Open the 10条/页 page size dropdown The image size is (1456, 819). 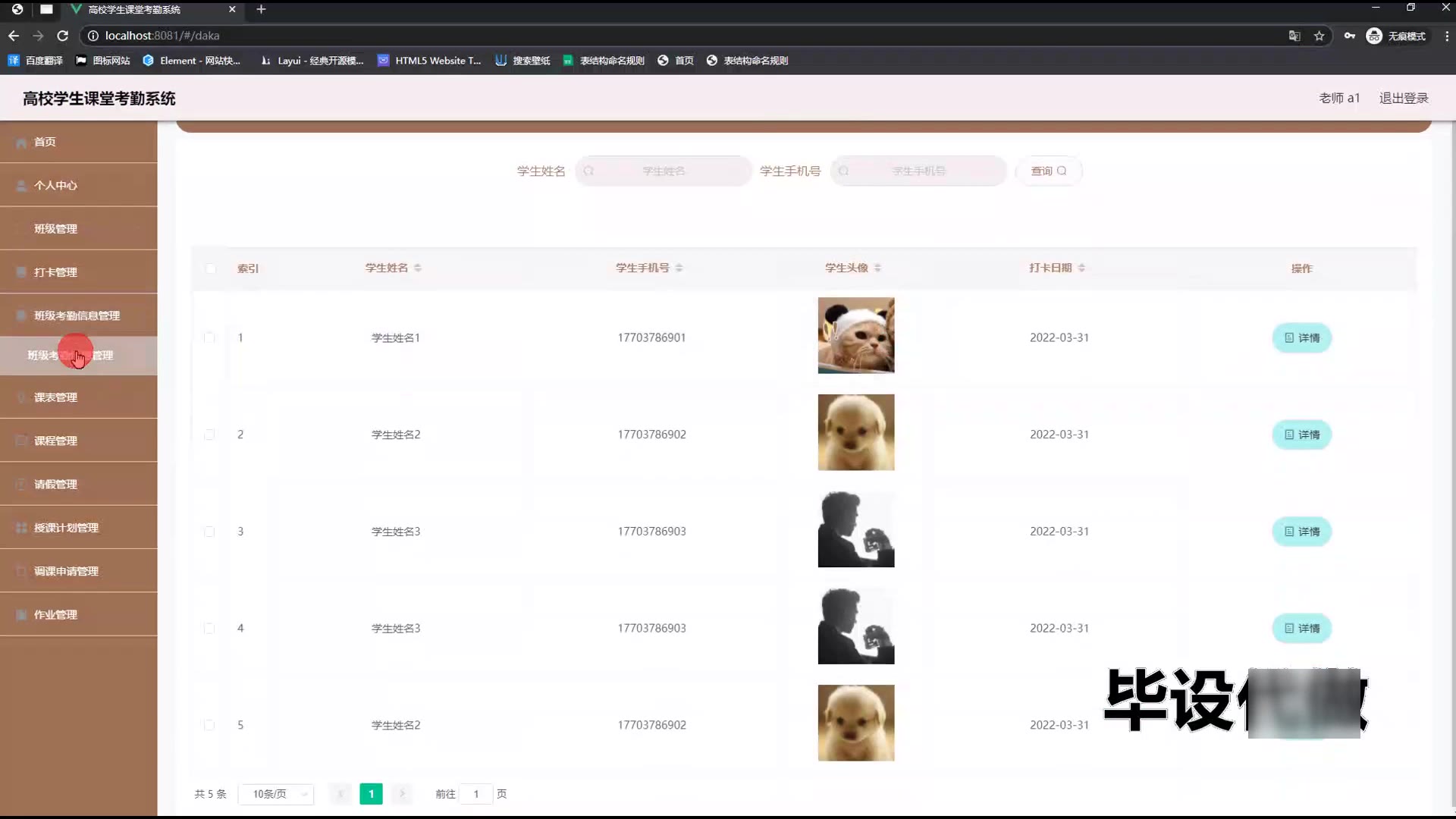click(x=277, y=794)
